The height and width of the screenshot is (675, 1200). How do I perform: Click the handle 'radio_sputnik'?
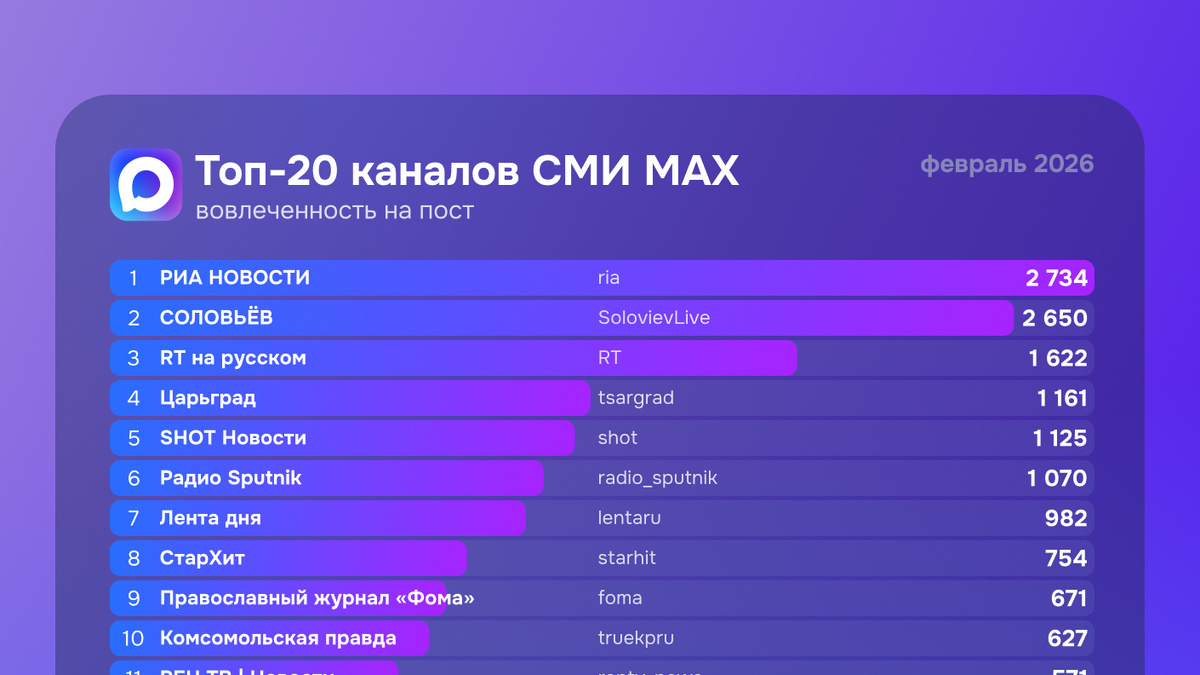click(657, 479)
